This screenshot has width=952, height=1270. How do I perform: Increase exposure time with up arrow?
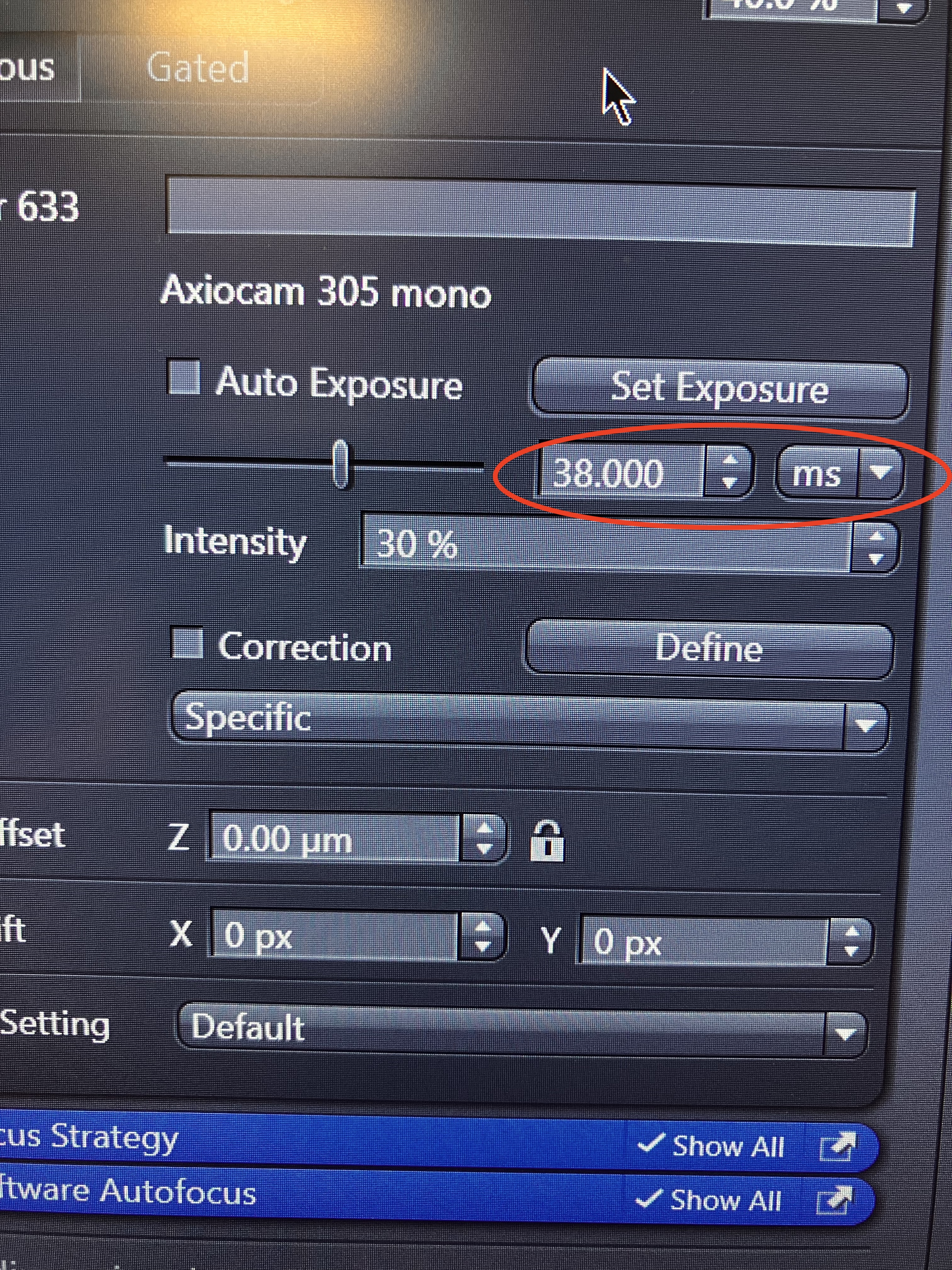[729, 460]
